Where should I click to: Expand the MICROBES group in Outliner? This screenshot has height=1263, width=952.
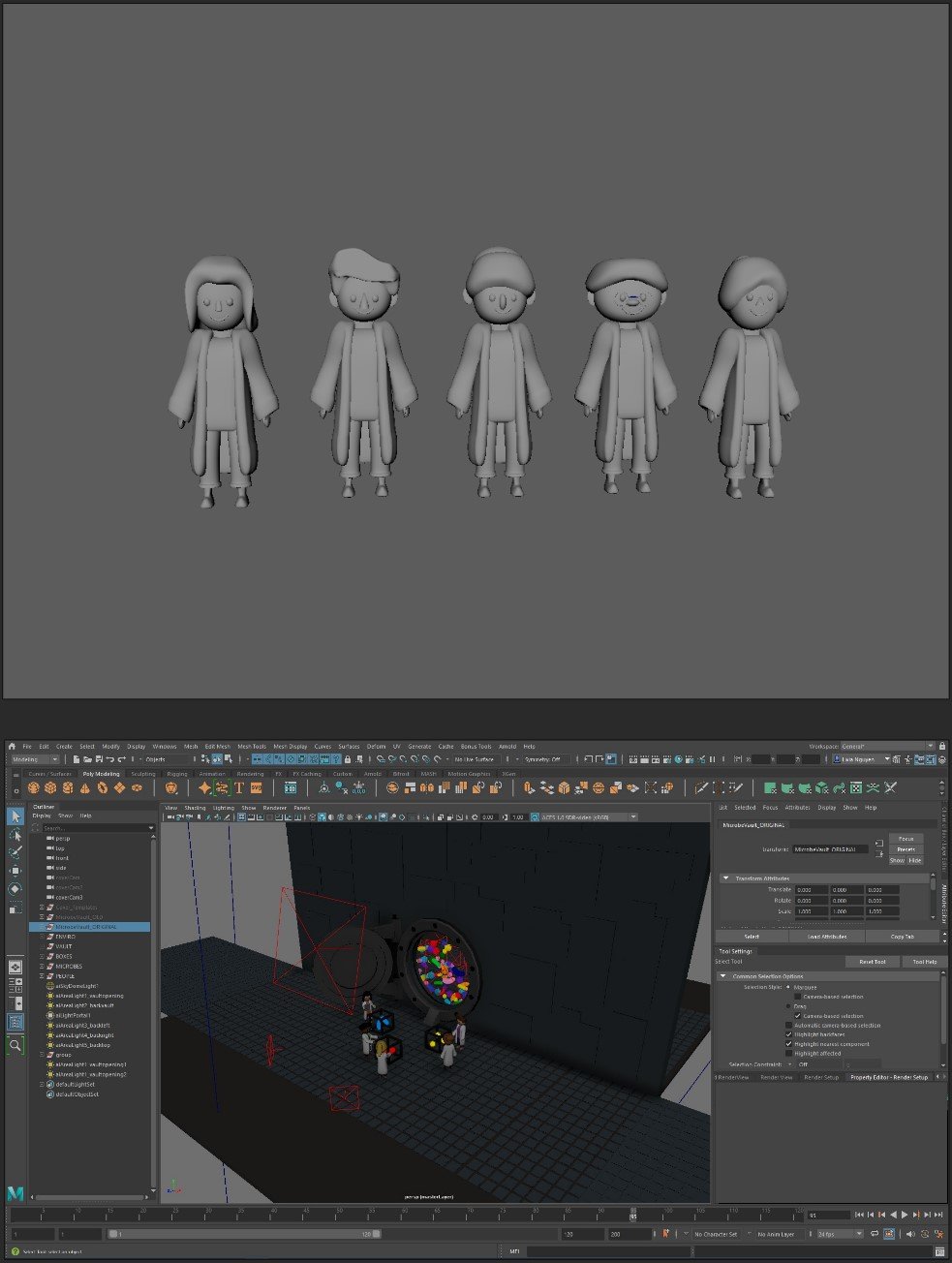point(42,967)
